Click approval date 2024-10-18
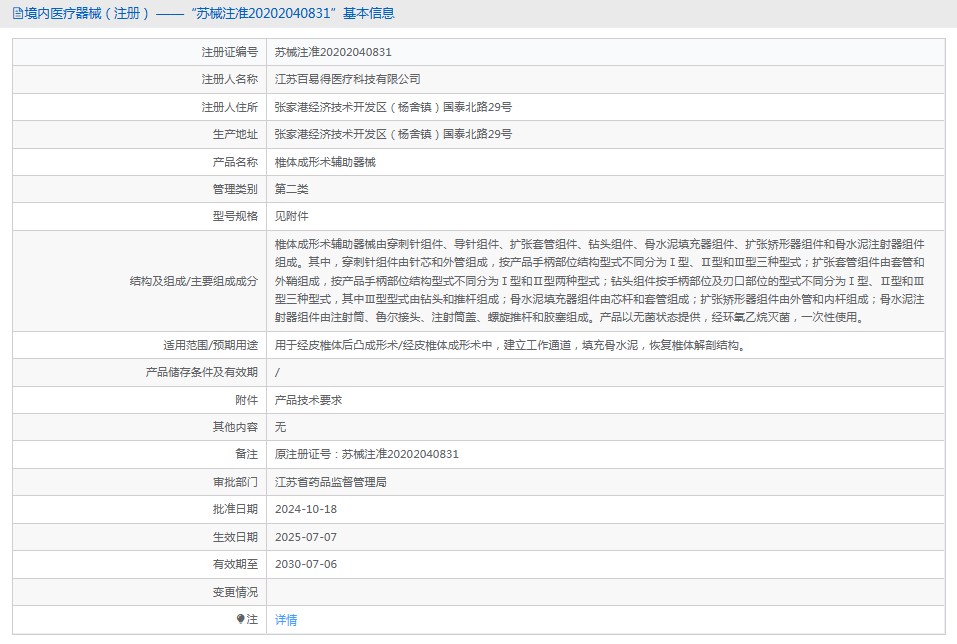Viewport: 957px width, 644px height. click(x=306, y=509)
